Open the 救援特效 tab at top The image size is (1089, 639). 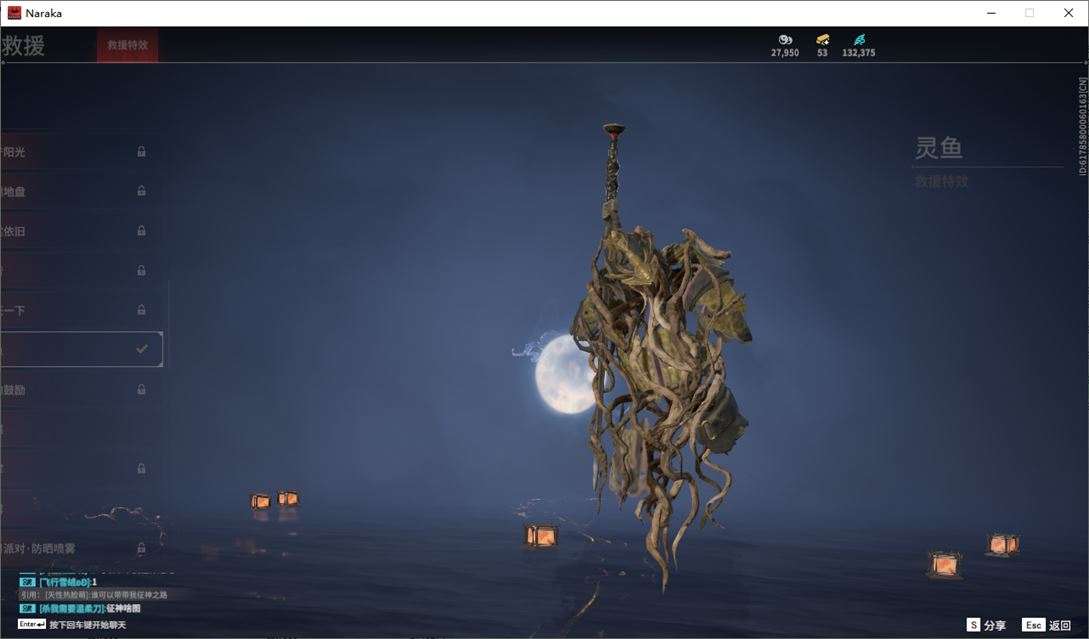pyautogui.click(x=127, y=45)
